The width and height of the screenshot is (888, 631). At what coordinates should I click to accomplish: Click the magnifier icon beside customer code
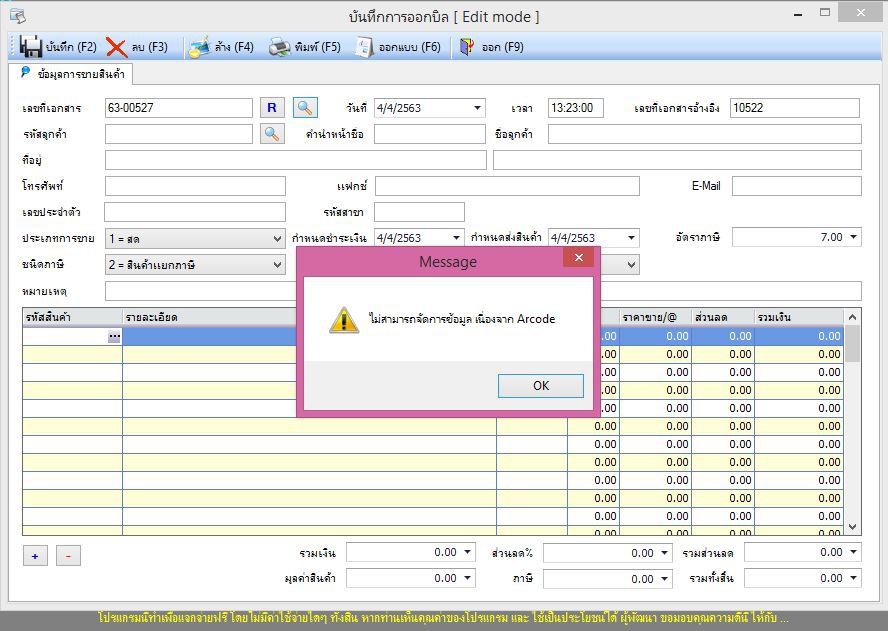point(271,134)
